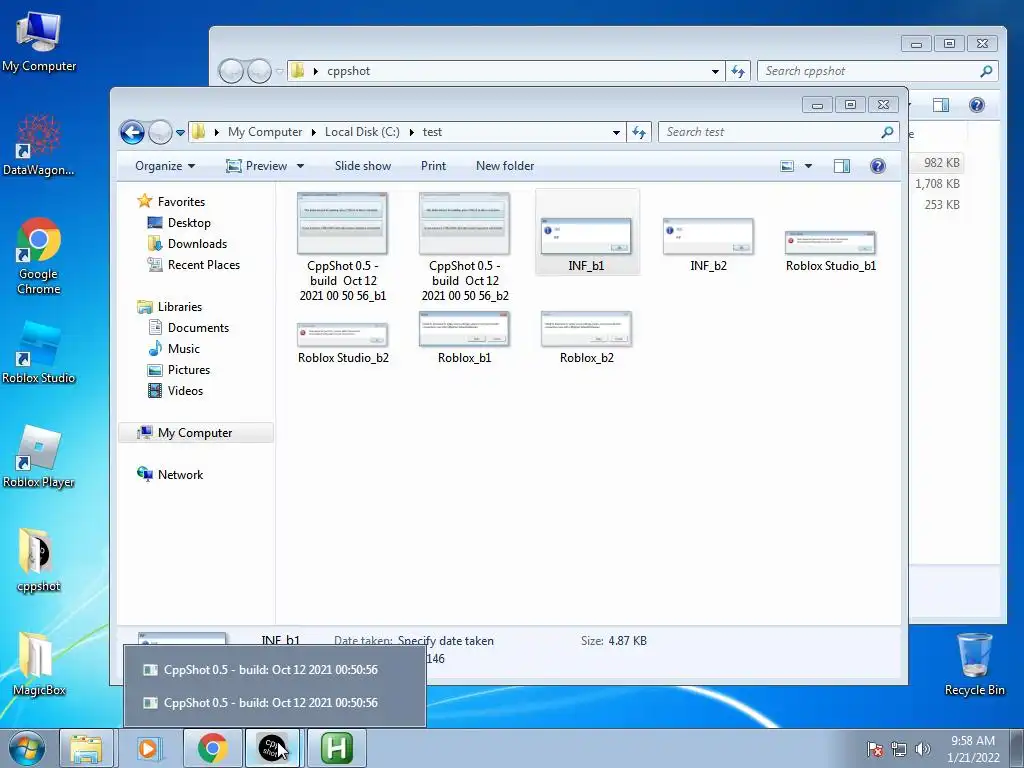Click Specify date taken in details pane
This screenshot has height=768, width=1024.
click(x=446, y=641)
